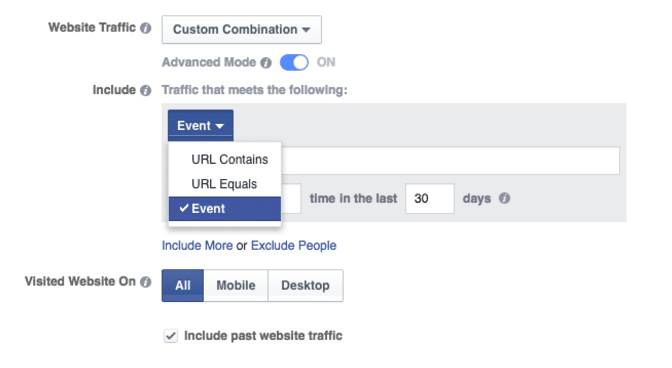Select the All device button
The height and width of the screenshot is (368, 672).
point(183,285)
